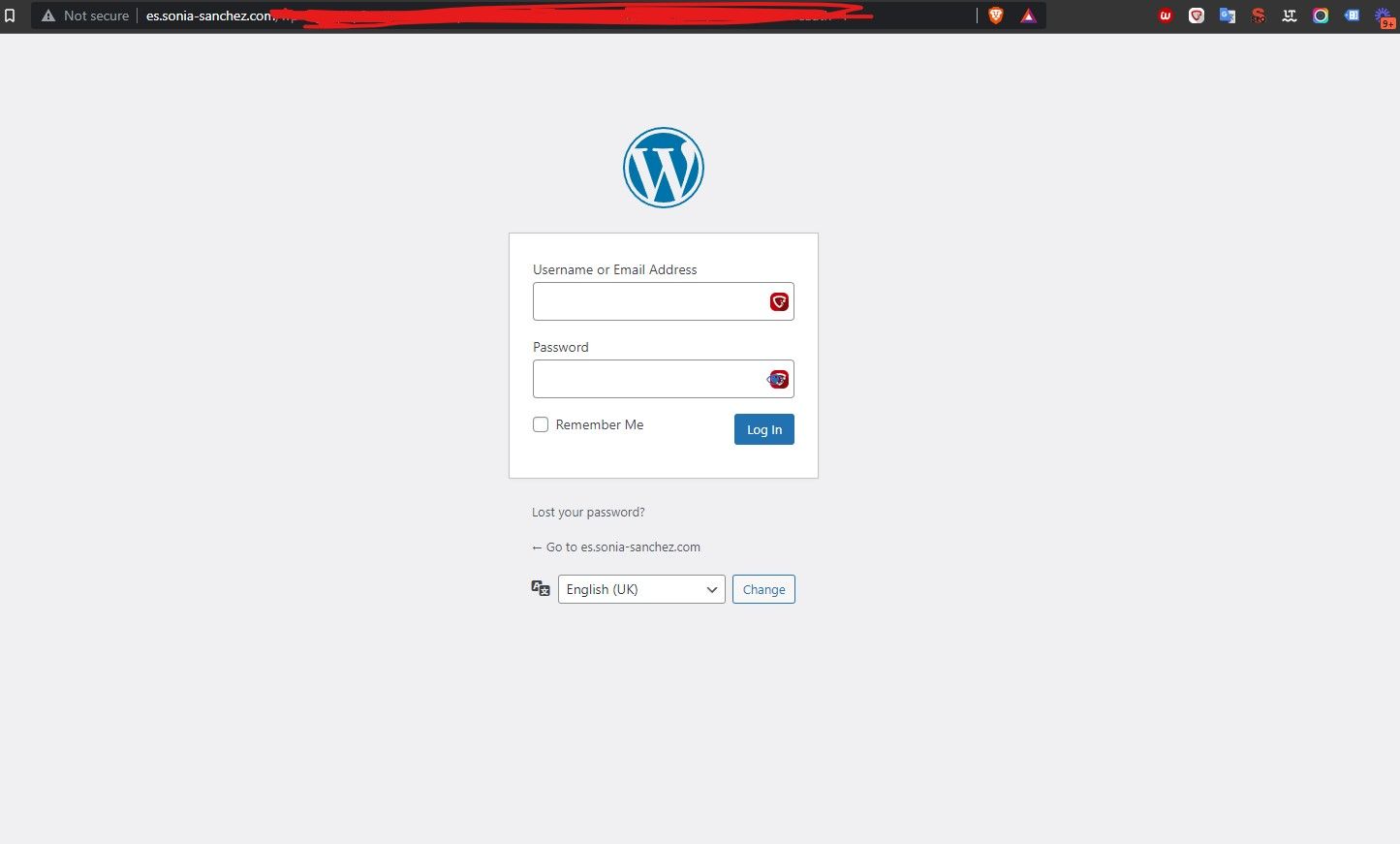Image resolution: width=1400 pixels, height=844 pixels.
Task: Click the Password label text
Action: (x=561, y=347)
